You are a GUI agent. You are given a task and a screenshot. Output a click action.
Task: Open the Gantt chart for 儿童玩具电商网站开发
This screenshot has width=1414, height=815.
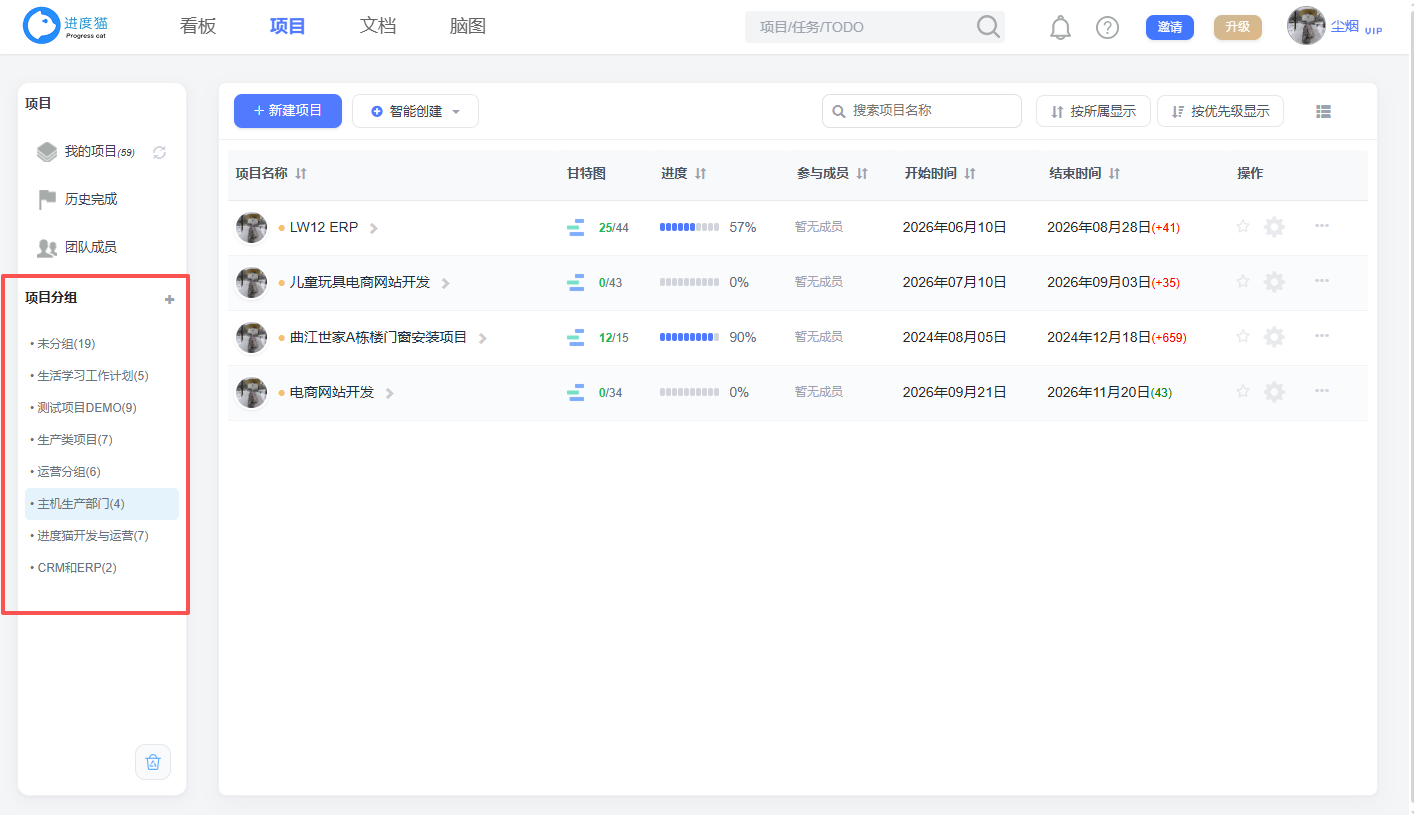(x=575, y=282)
